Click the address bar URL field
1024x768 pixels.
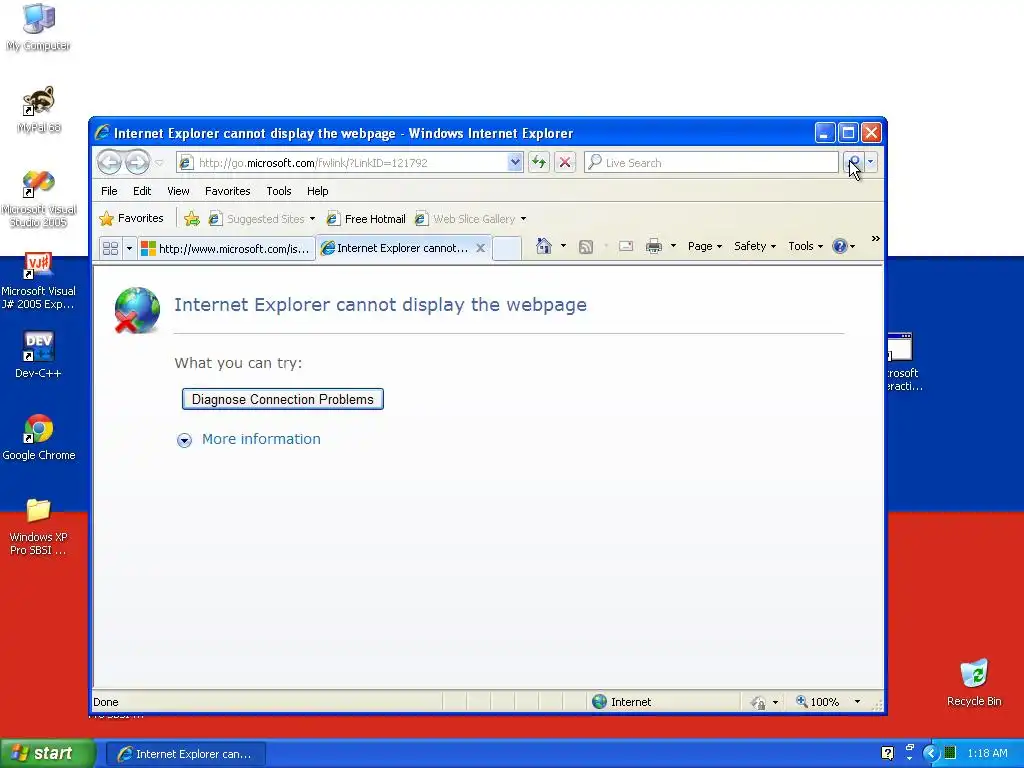(x=344, y=163)
